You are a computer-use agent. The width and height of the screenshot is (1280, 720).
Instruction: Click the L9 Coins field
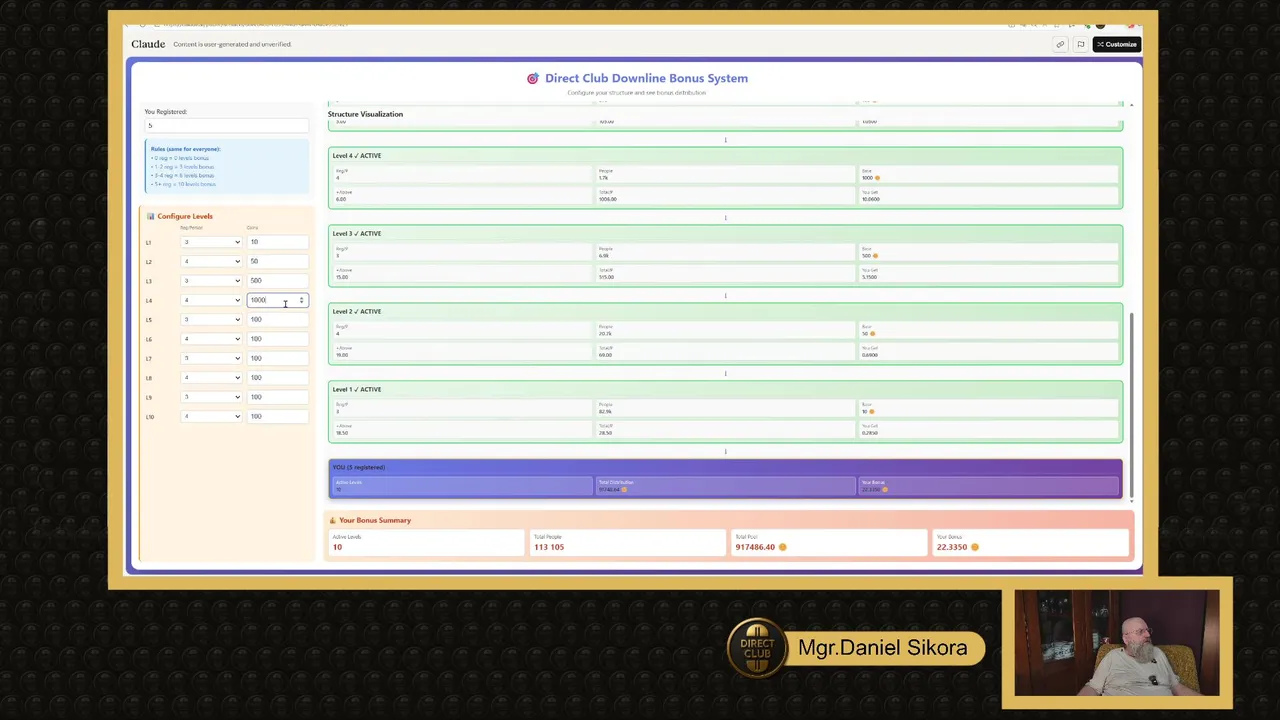[x=277, y=397]
